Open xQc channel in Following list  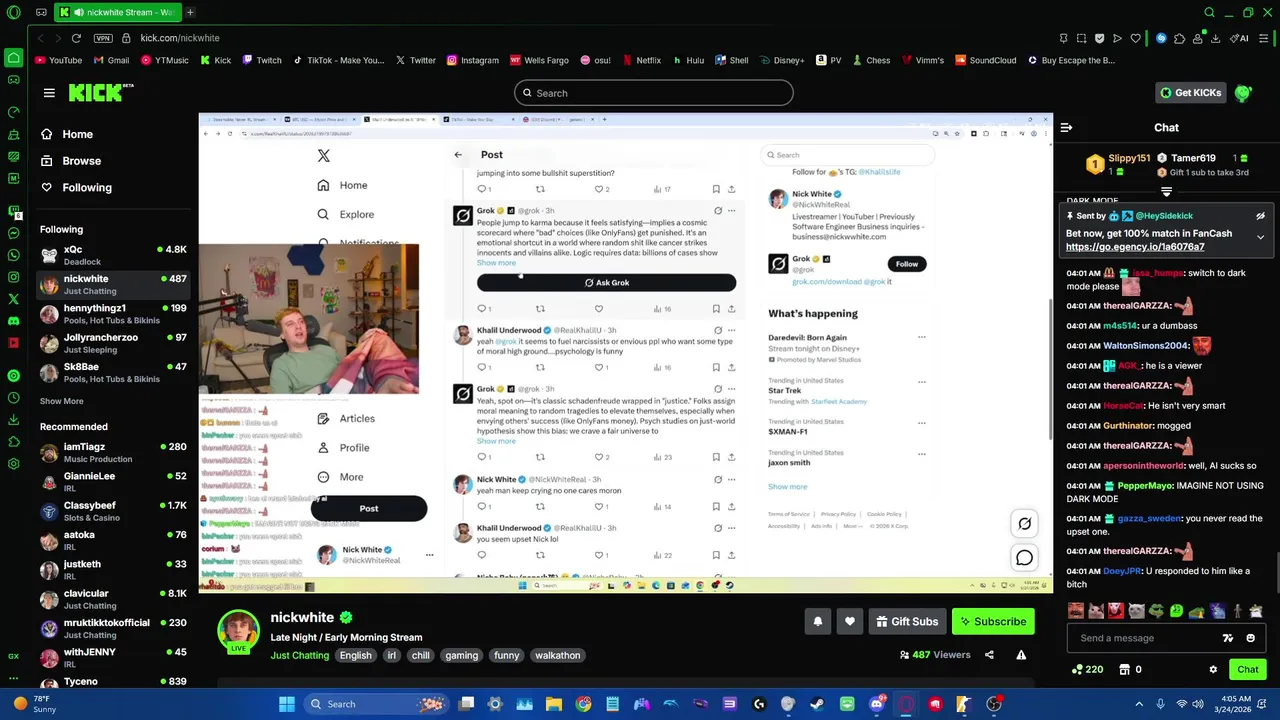(x=113, y=255)
